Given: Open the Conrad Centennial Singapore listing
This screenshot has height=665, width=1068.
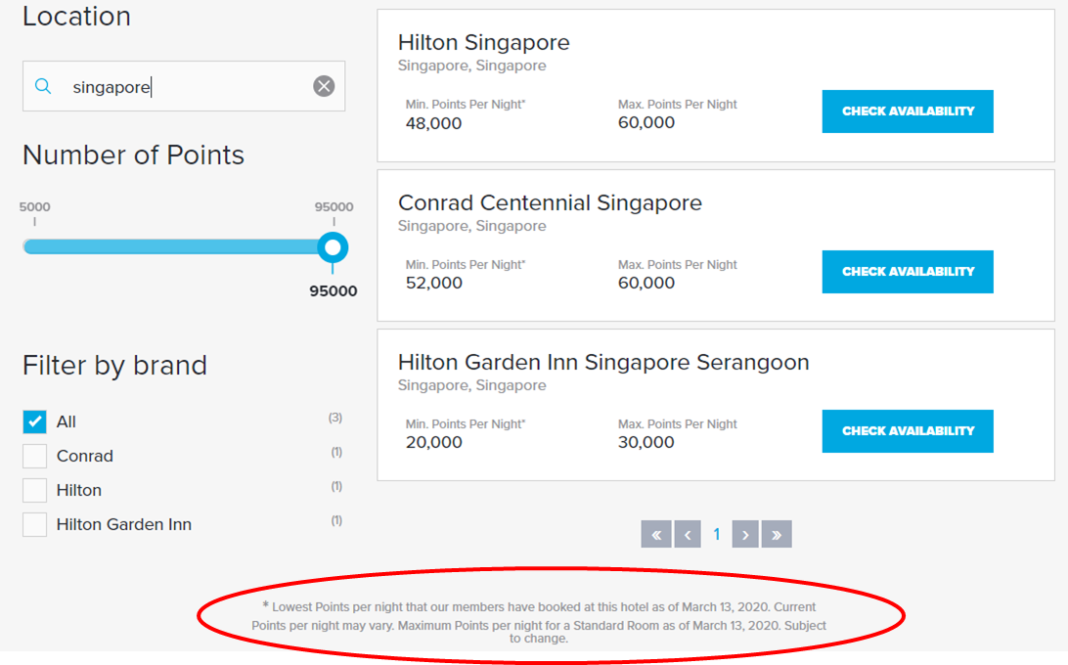Looking at the screenshot, I should click(x=553, y=201).
